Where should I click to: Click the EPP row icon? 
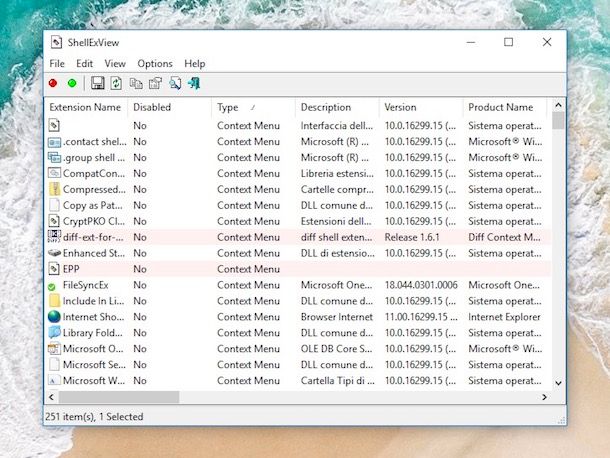click(x=54, y=269)
